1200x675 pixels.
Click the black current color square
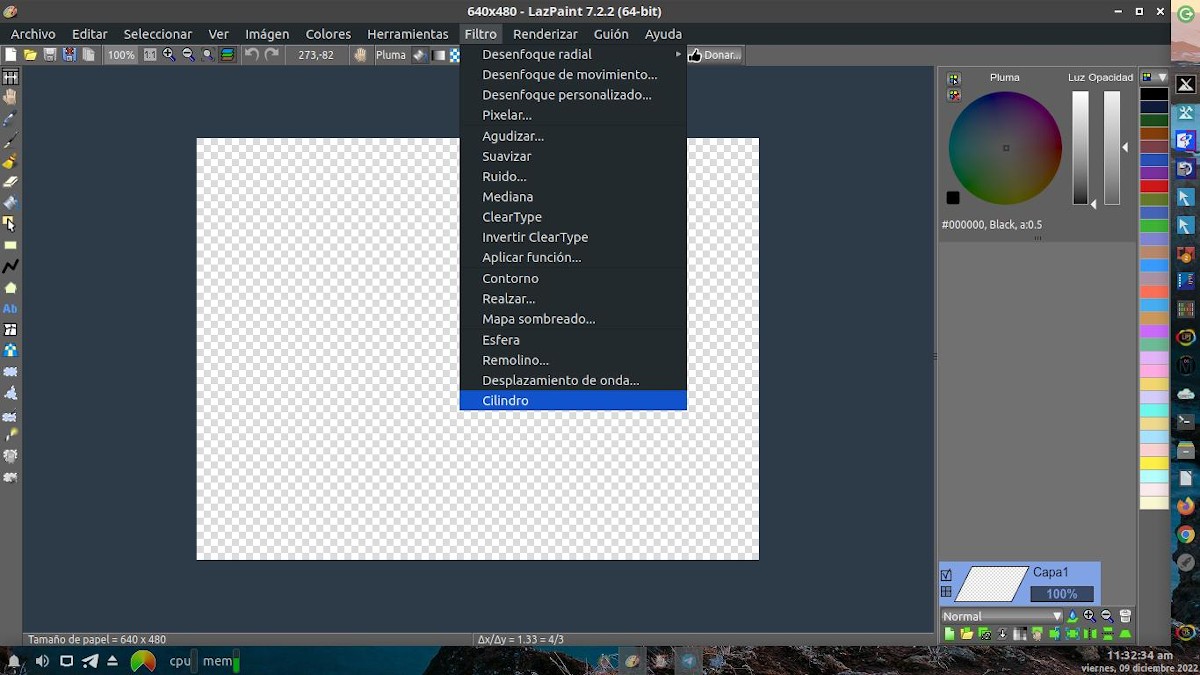click(x=953, y=197)
